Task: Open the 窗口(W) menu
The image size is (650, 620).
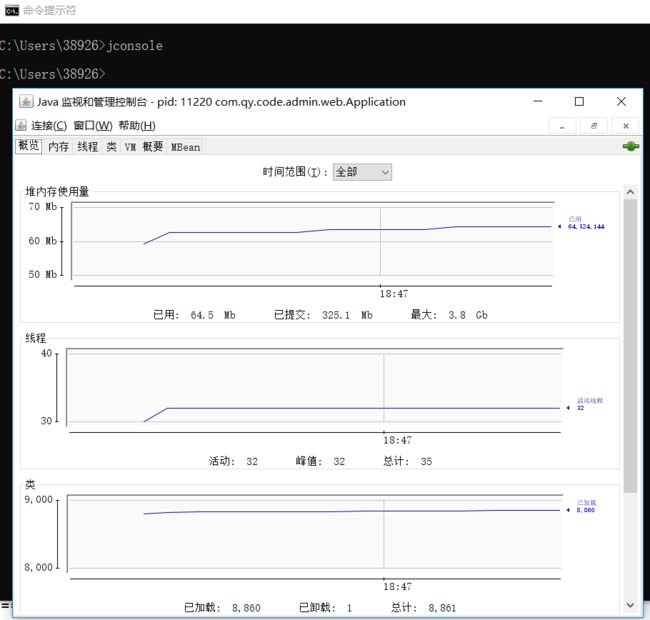Action: tap(93, 126)
